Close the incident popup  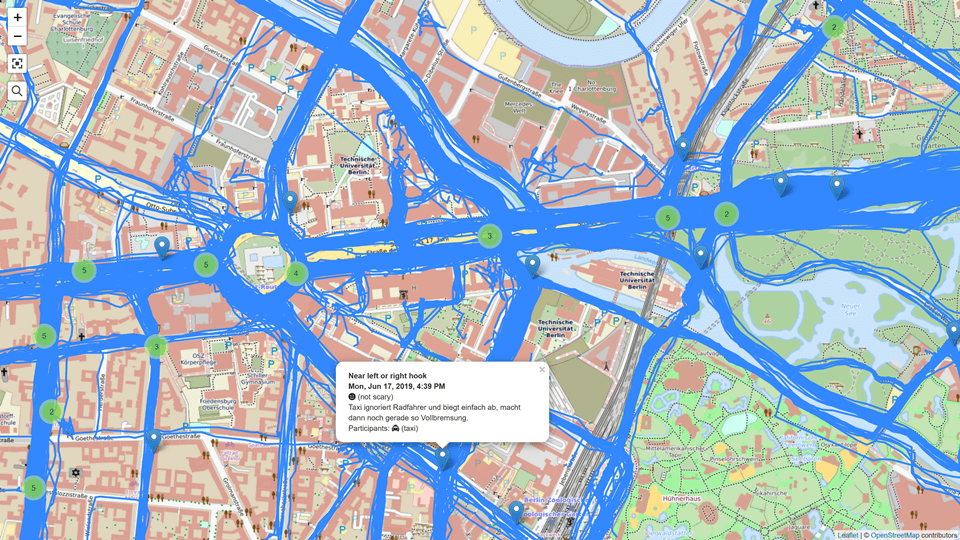tap(541, 369)
